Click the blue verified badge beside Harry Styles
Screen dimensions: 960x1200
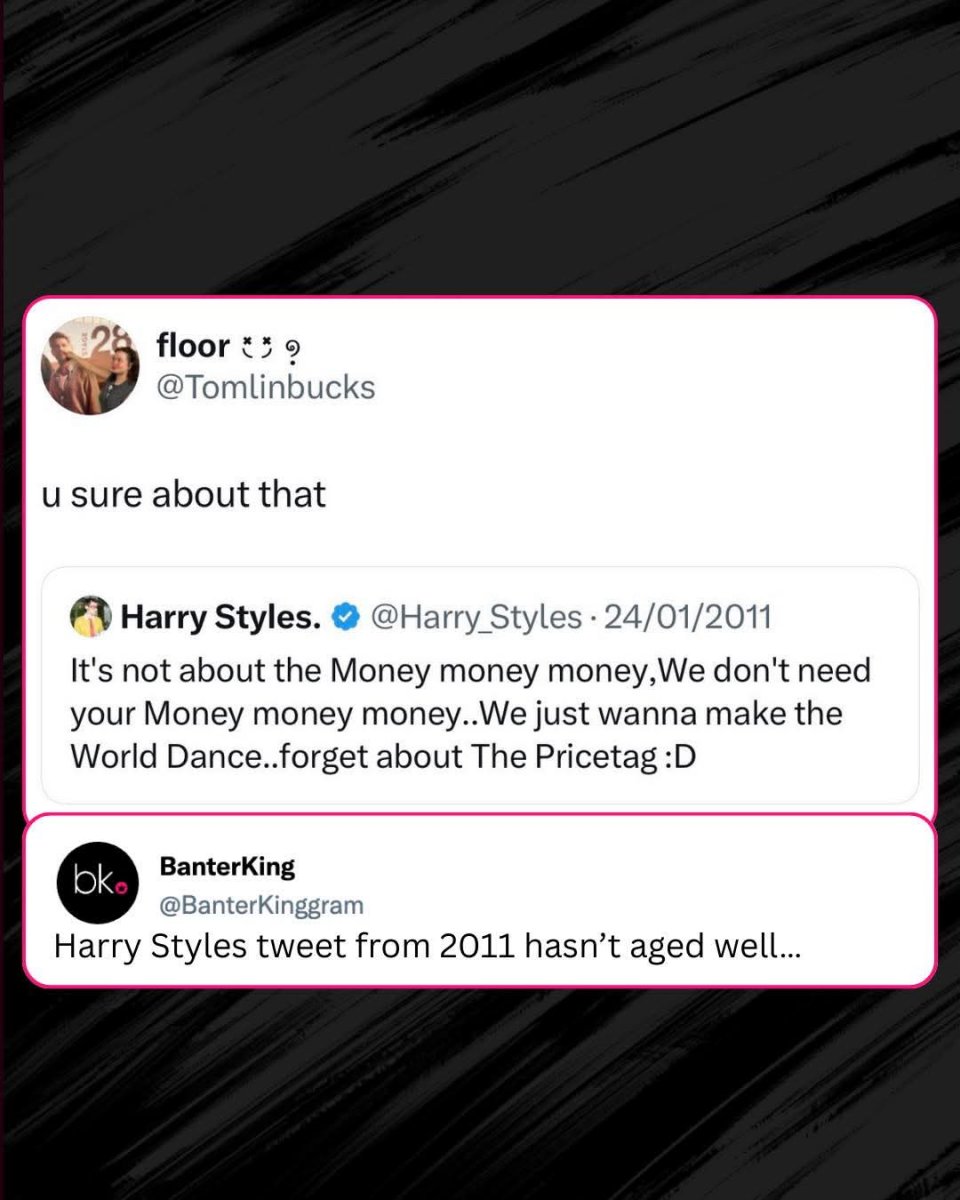click(x=346, y=617)
